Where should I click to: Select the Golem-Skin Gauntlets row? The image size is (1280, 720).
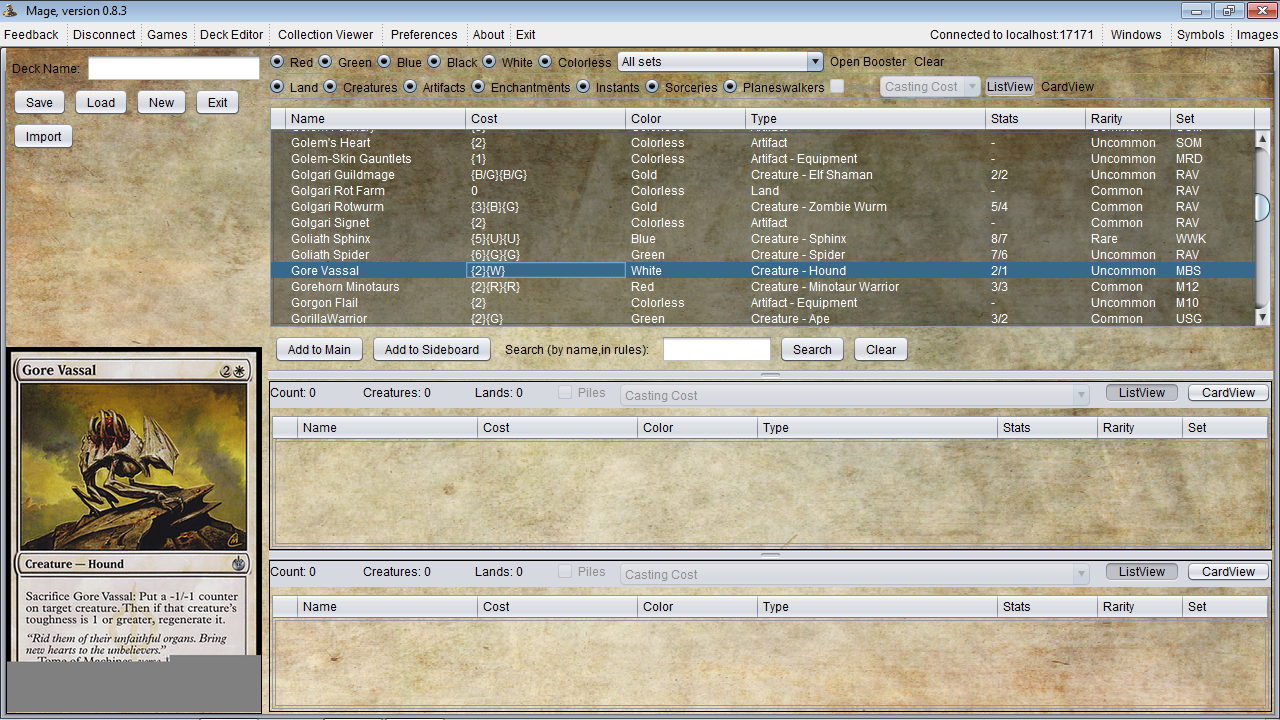point(763,159)
